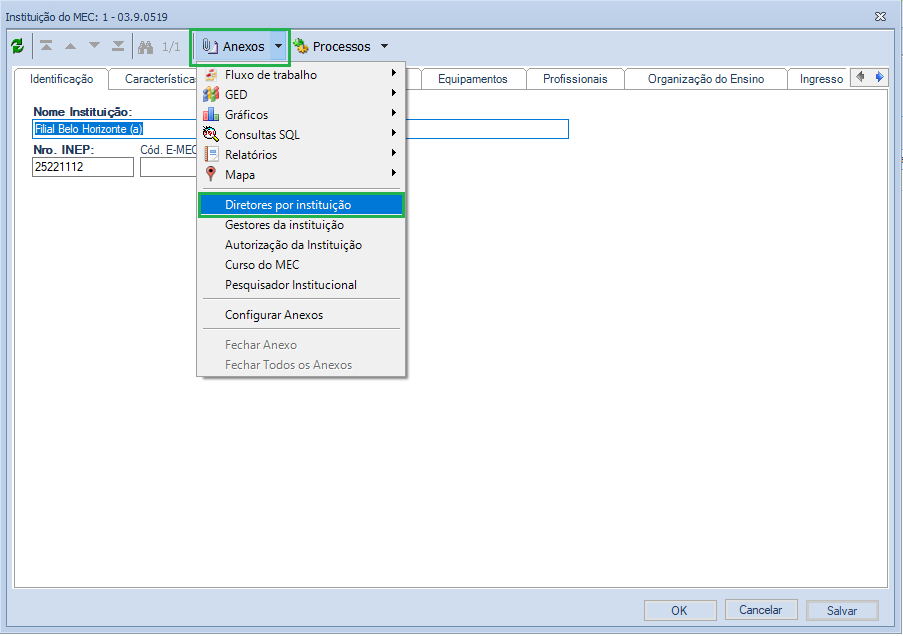Screen dimensions: 903x636
Task: Open the Ingresso tab
Action: pyautogui.click(x=821, y=79)
